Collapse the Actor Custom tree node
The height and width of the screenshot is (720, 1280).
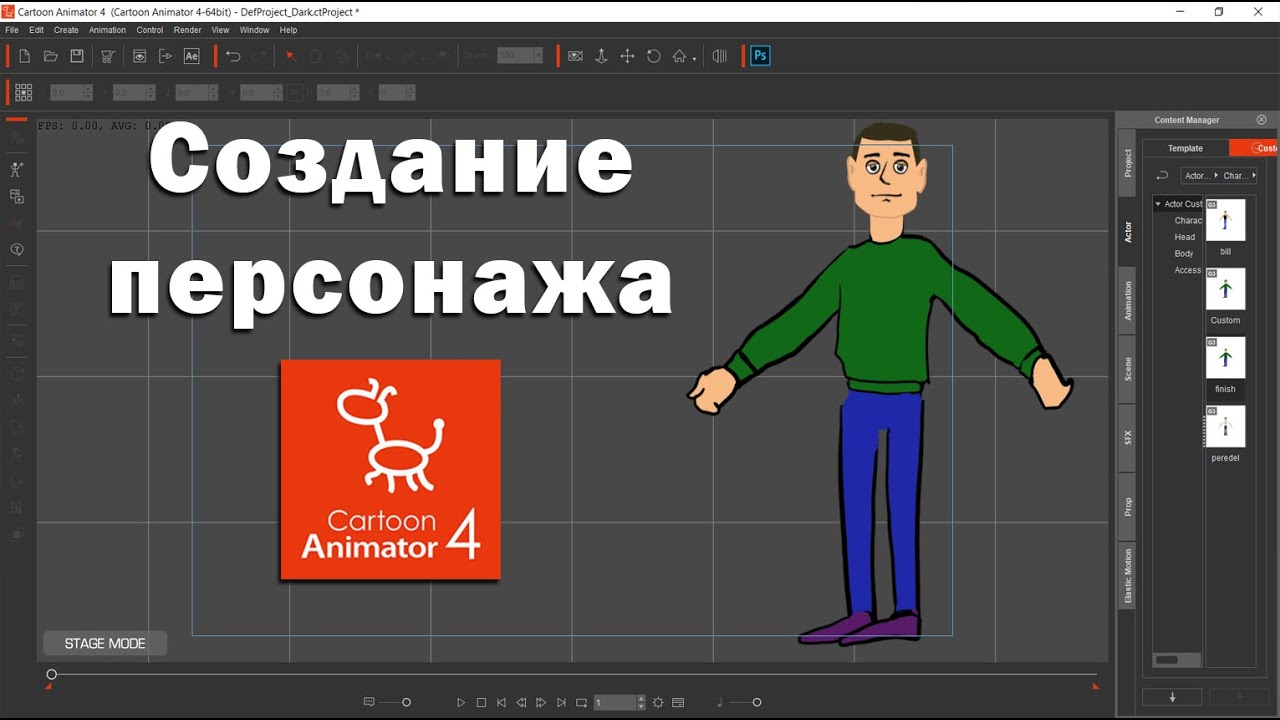[x=1158, y=204]
